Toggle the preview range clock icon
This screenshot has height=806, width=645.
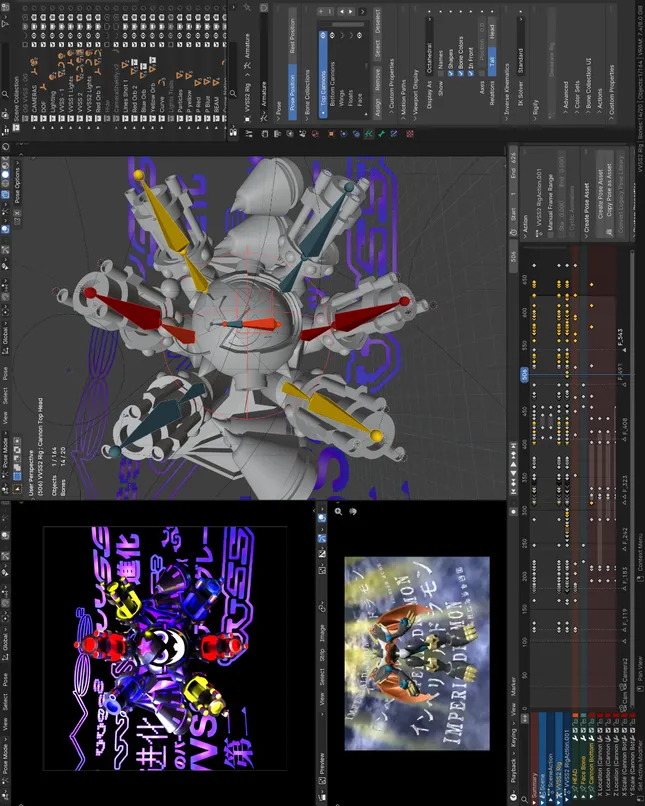[x=513, y=232]
